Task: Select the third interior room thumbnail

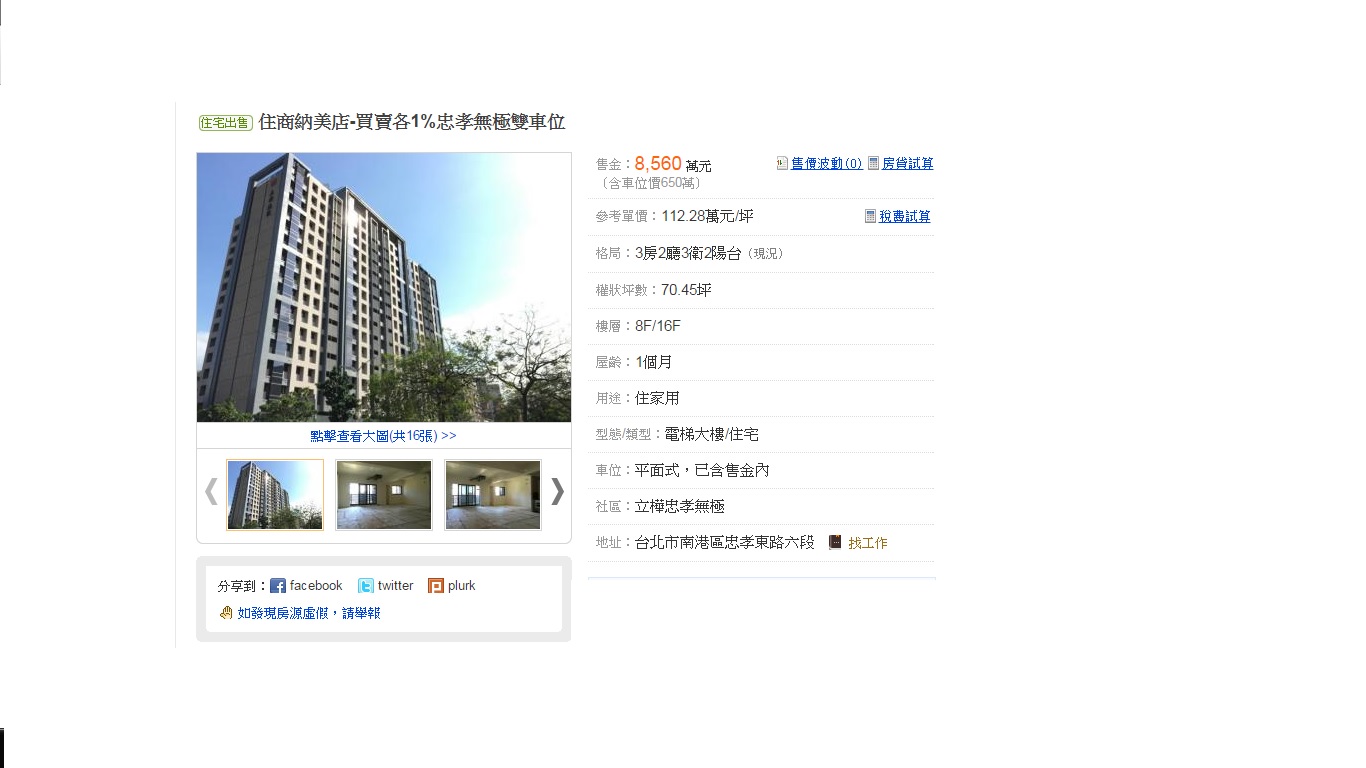Action: coord(493,494)
